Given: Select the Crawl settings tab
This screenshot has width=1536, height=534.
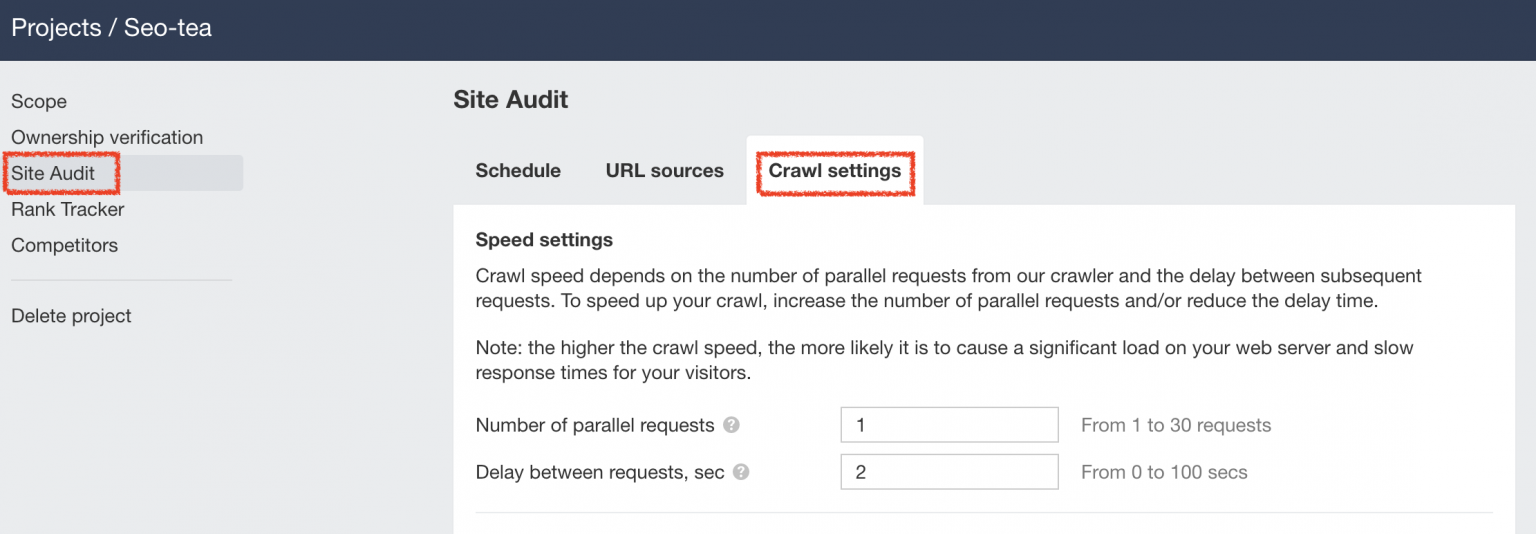Looking at the screenshot, I should 835,171.
